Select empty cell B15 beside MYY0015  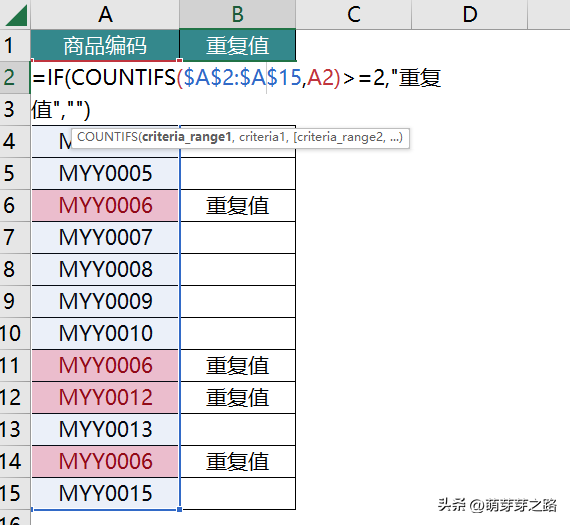[238, 493]
